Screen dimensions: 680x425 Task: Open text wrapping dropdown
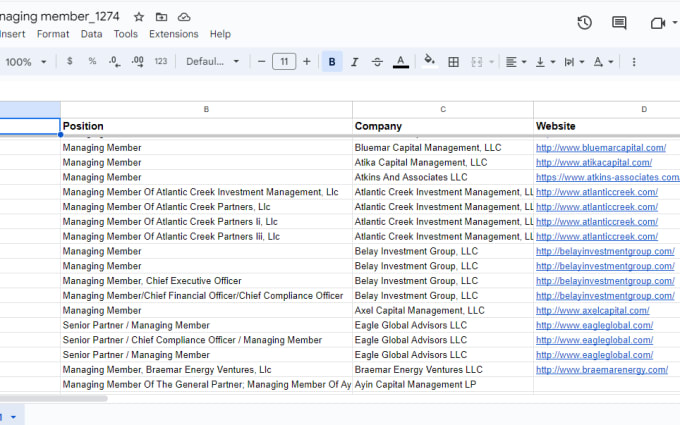574,62
